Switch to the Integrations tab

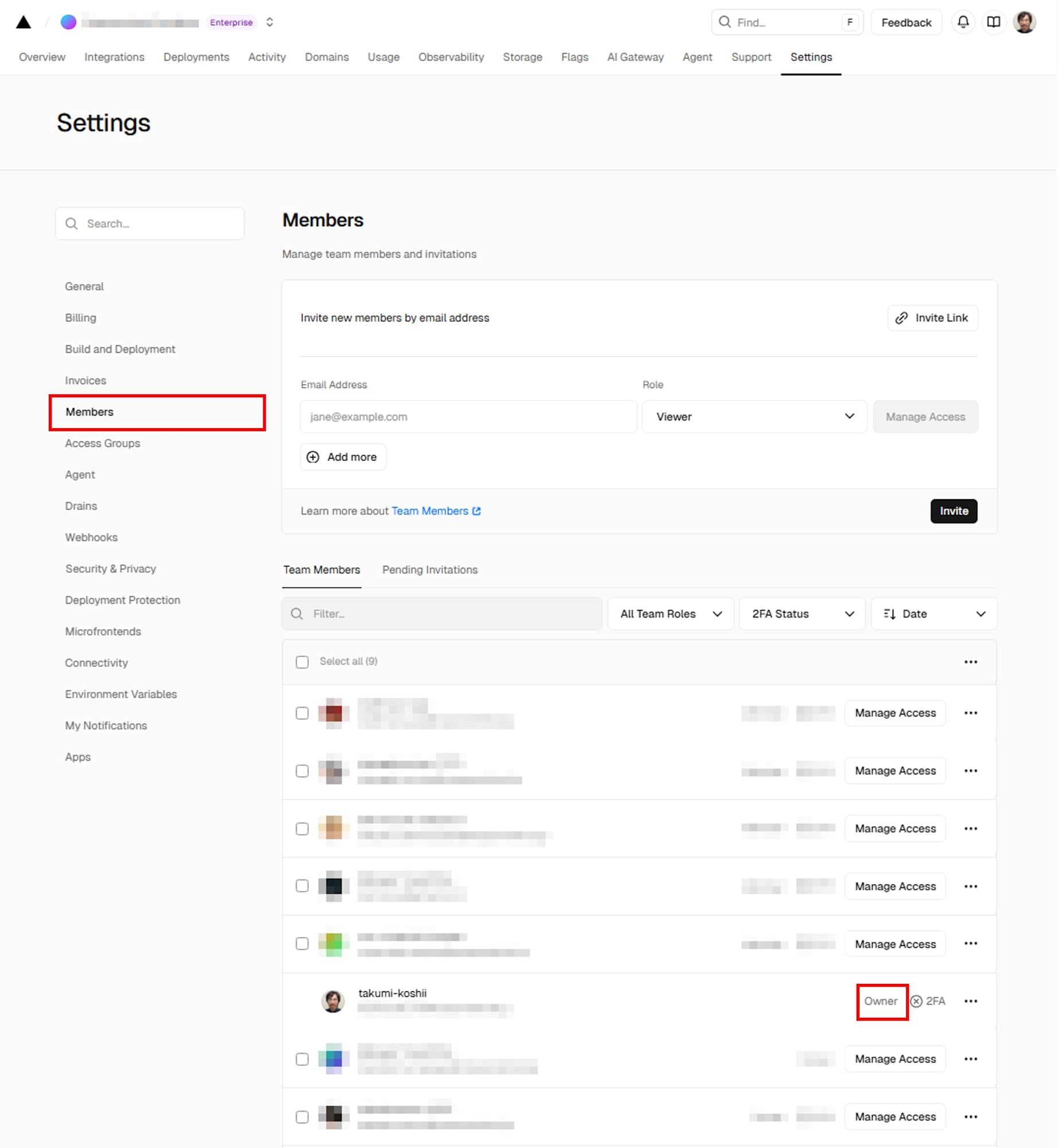point(114,57)
